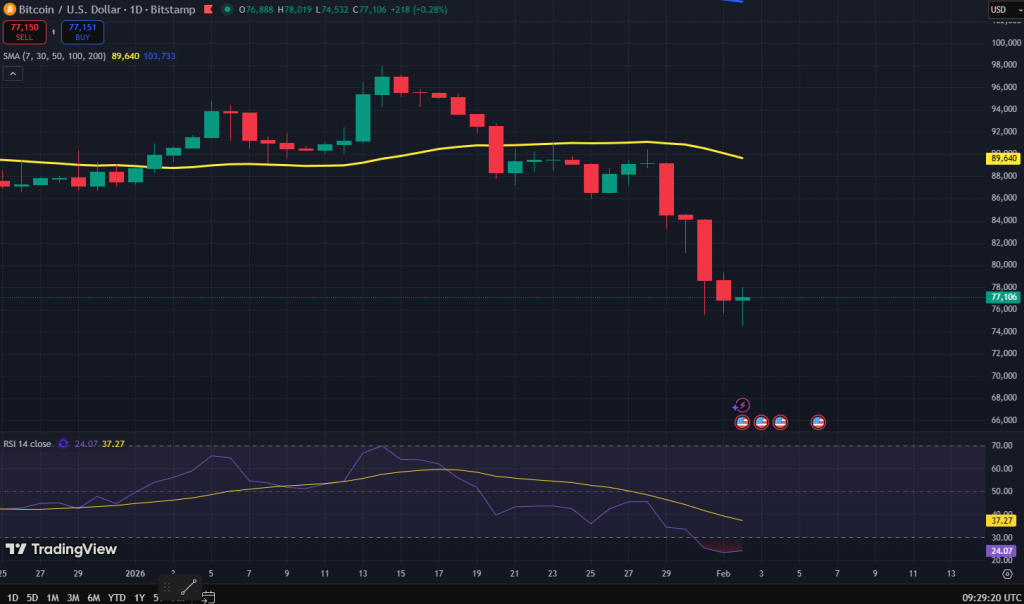Image resolution: width=1024 pixels, height=604 pixels.
Task: Click the RSI average 37.27 in legend
Action: point(113,444)
